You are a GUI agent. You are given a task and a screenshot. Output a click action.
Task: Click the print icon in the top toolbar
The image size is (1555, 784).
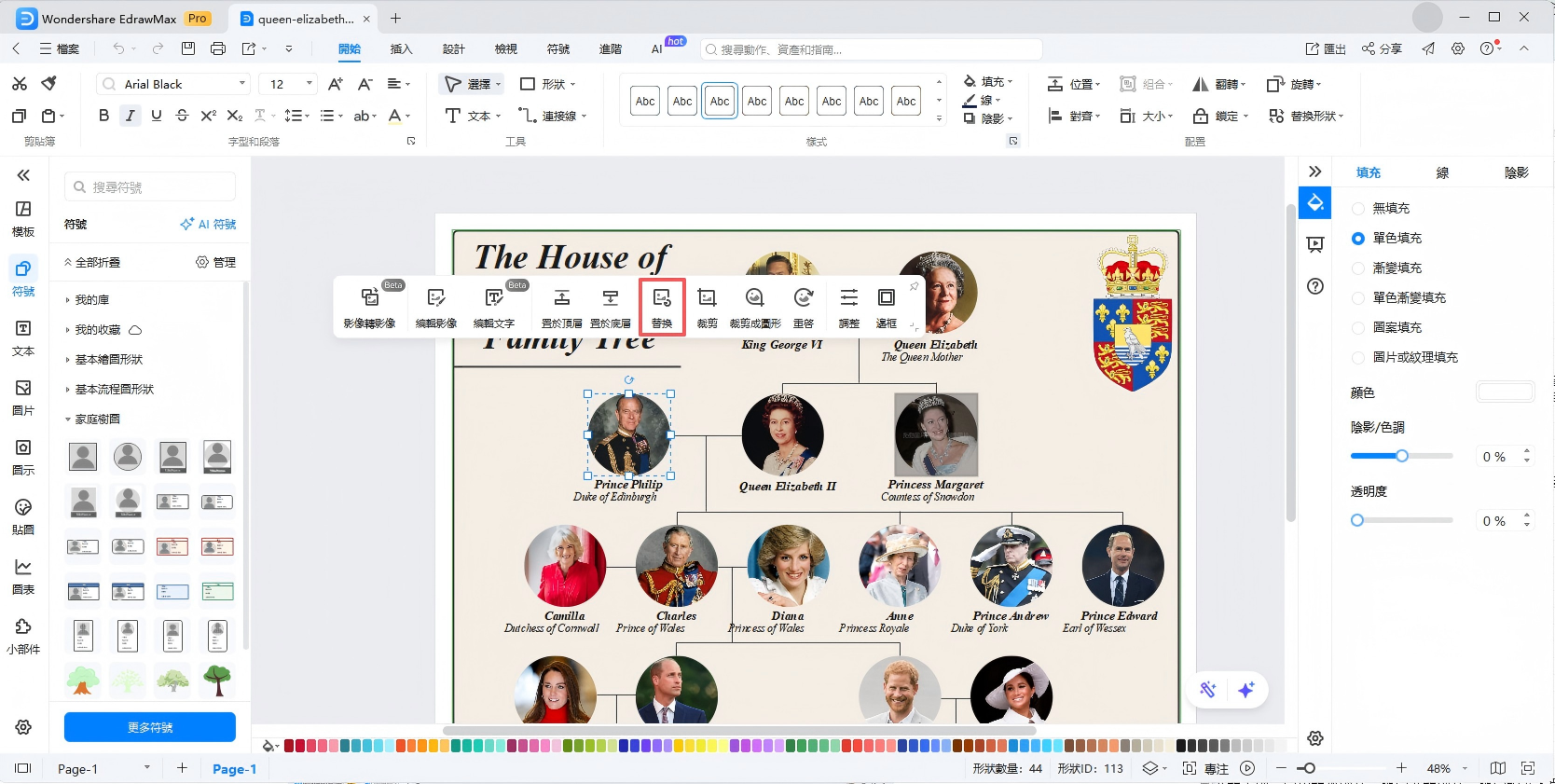pos(218,48)
